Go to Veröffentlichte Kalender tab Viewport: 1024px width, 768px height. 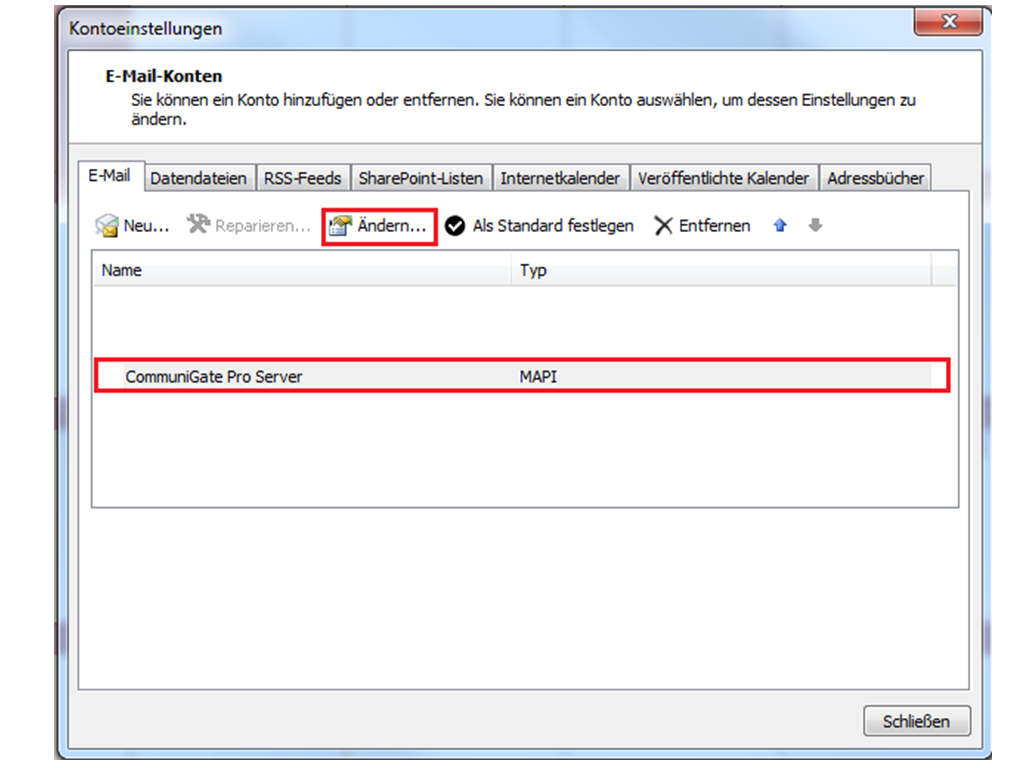[x=723, y=179]
